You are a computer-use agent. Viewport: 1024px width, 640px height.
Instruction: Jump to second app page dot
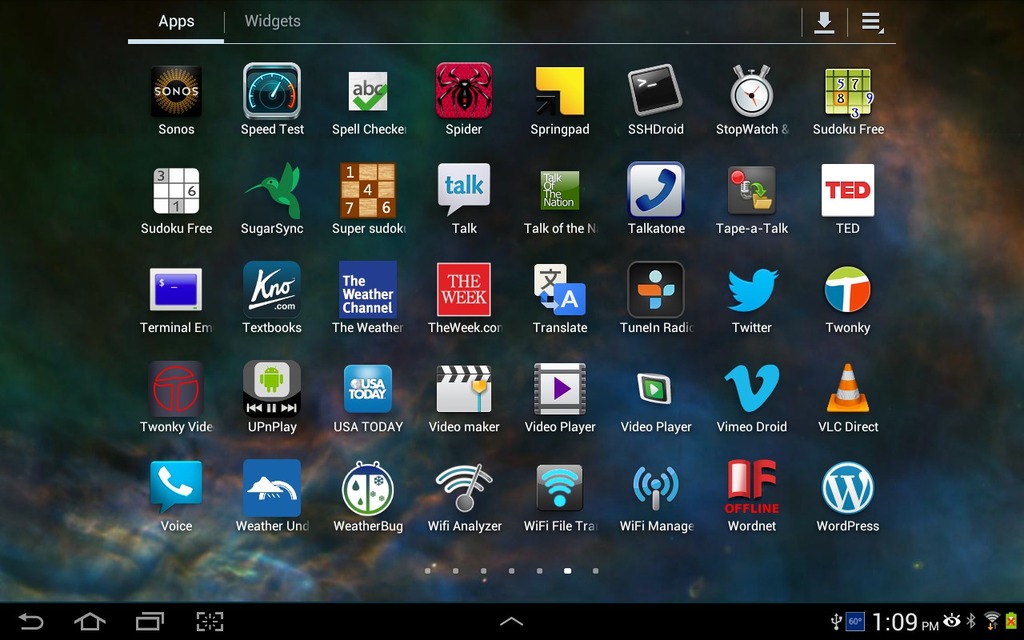456,571
